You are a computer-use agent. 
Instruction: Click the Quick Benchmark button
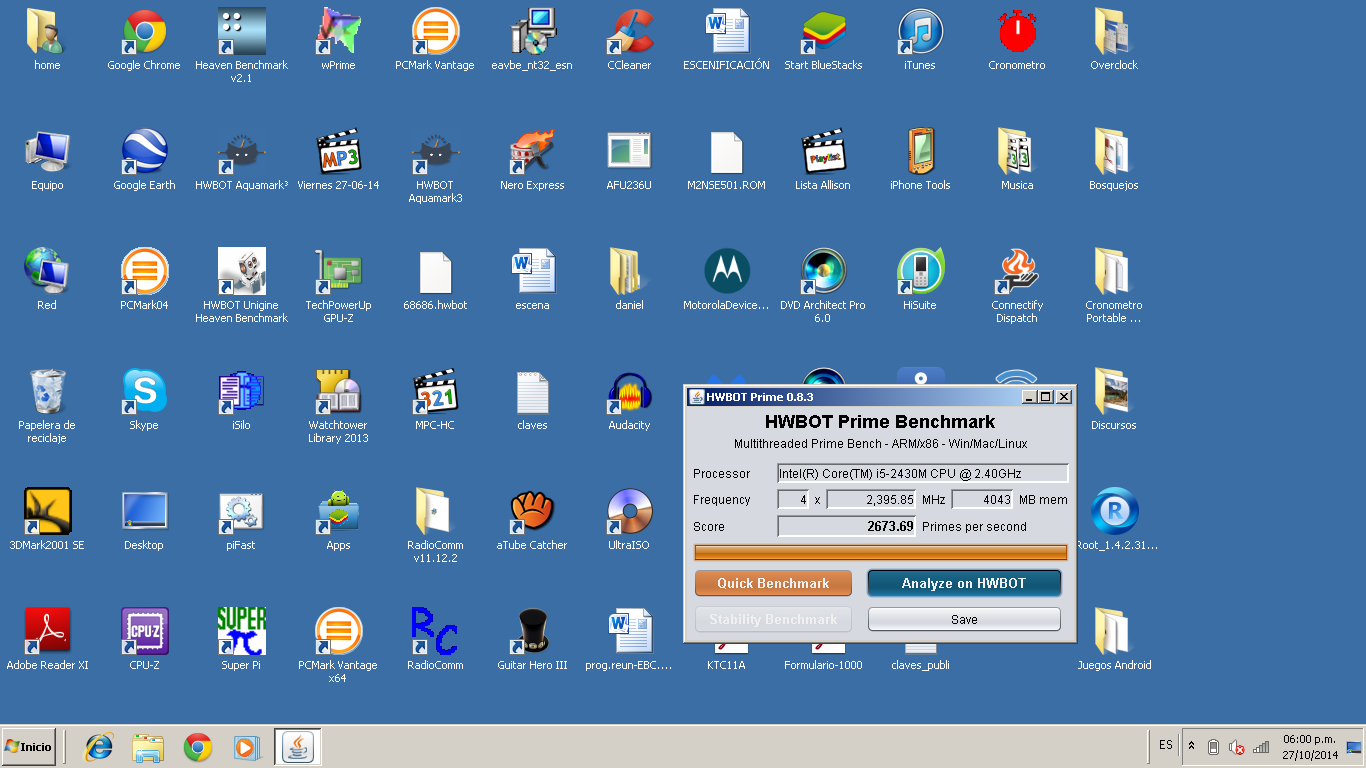click(x=773, y=583)
